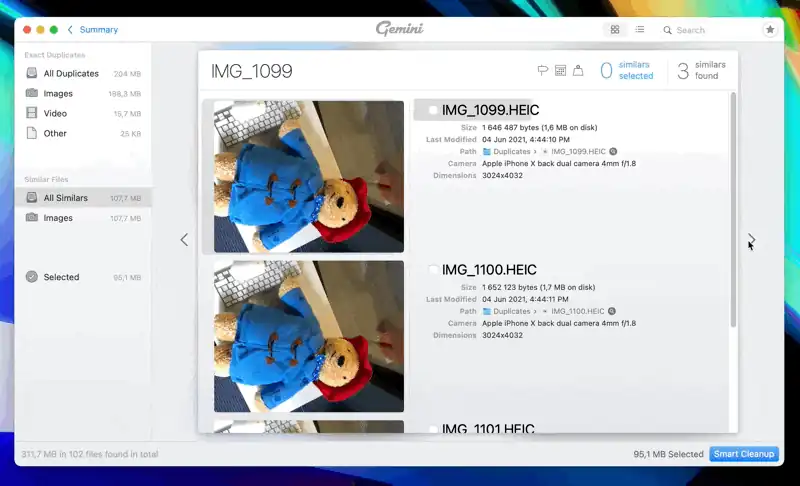800x486 pixels.
Task: Click IMG_1099.HEIC file name heading
Action: tap(490, 110)
